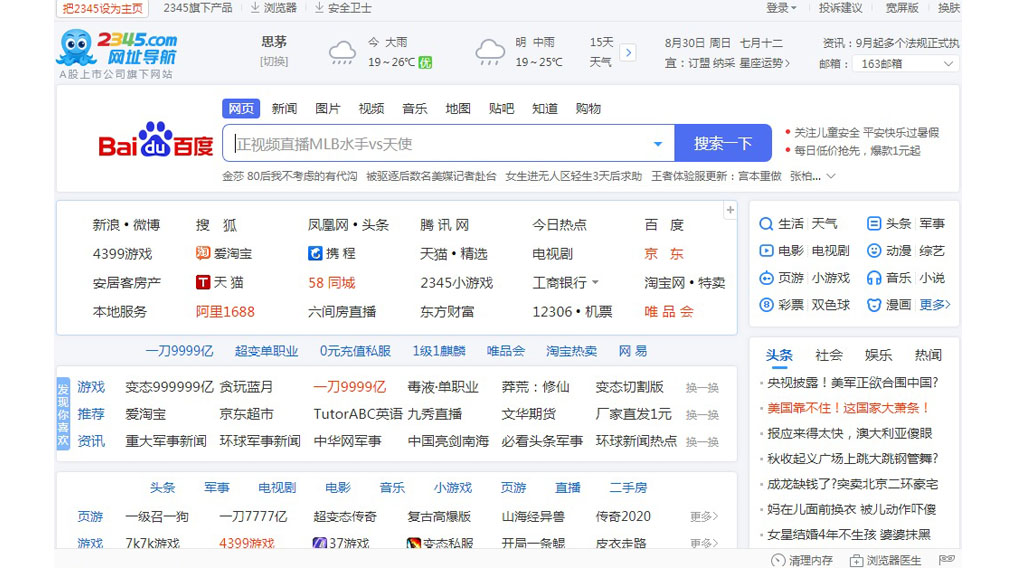Click the 清理内存 gauge icon

point(778,560)
